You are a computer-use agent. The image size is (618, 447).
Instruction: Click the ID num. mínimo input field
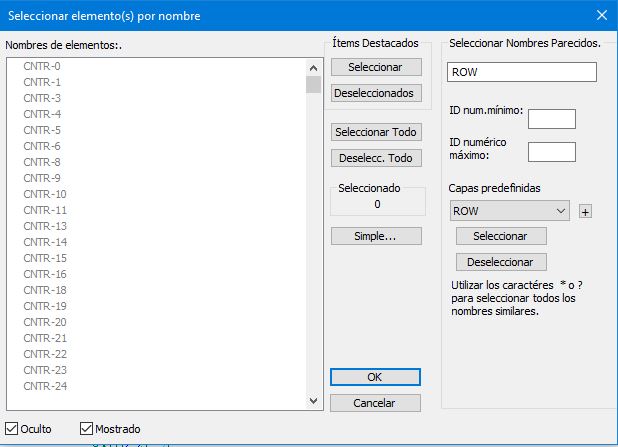551,119
